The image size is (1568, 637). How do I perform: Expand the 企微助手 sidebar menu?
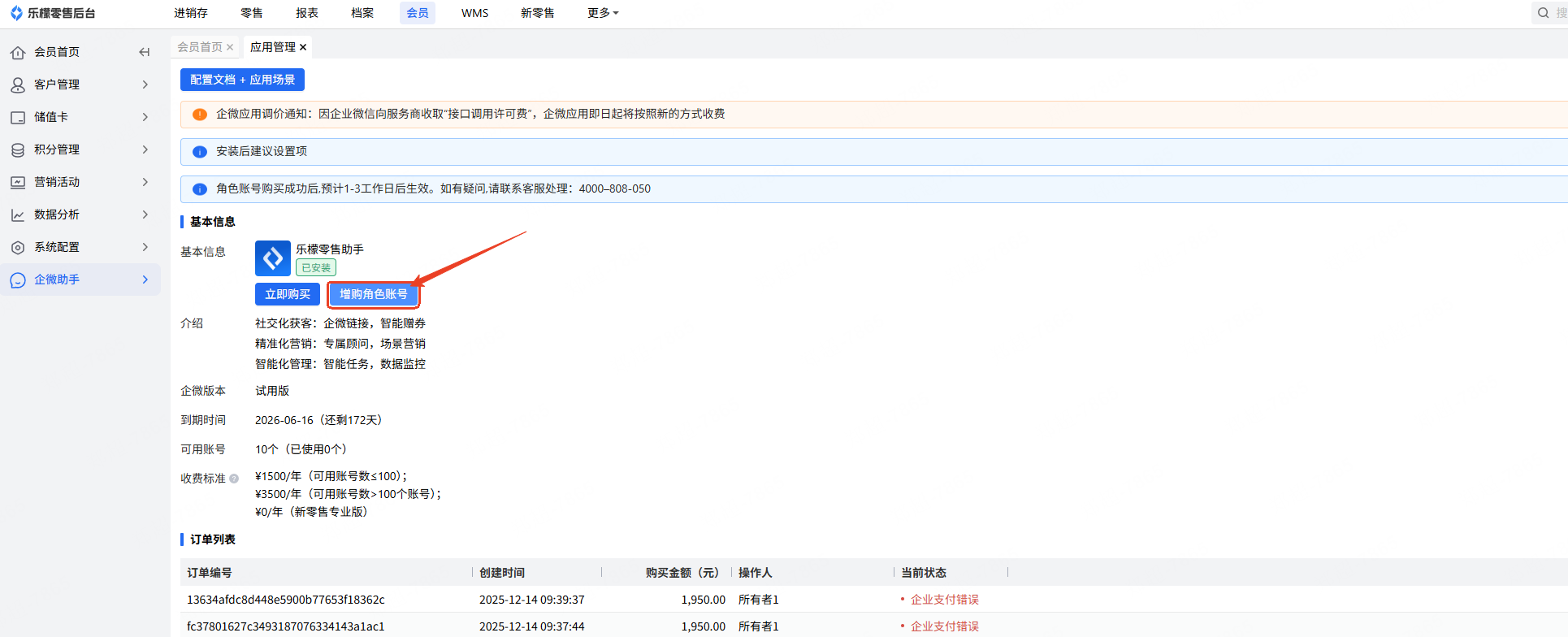click(145, 279)
